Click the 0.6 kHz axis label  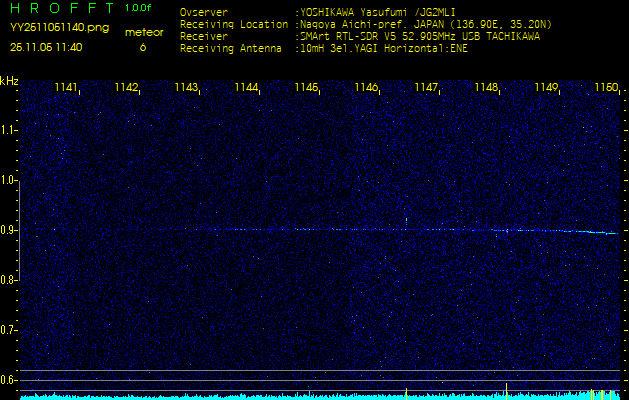[x=9, y=380]
